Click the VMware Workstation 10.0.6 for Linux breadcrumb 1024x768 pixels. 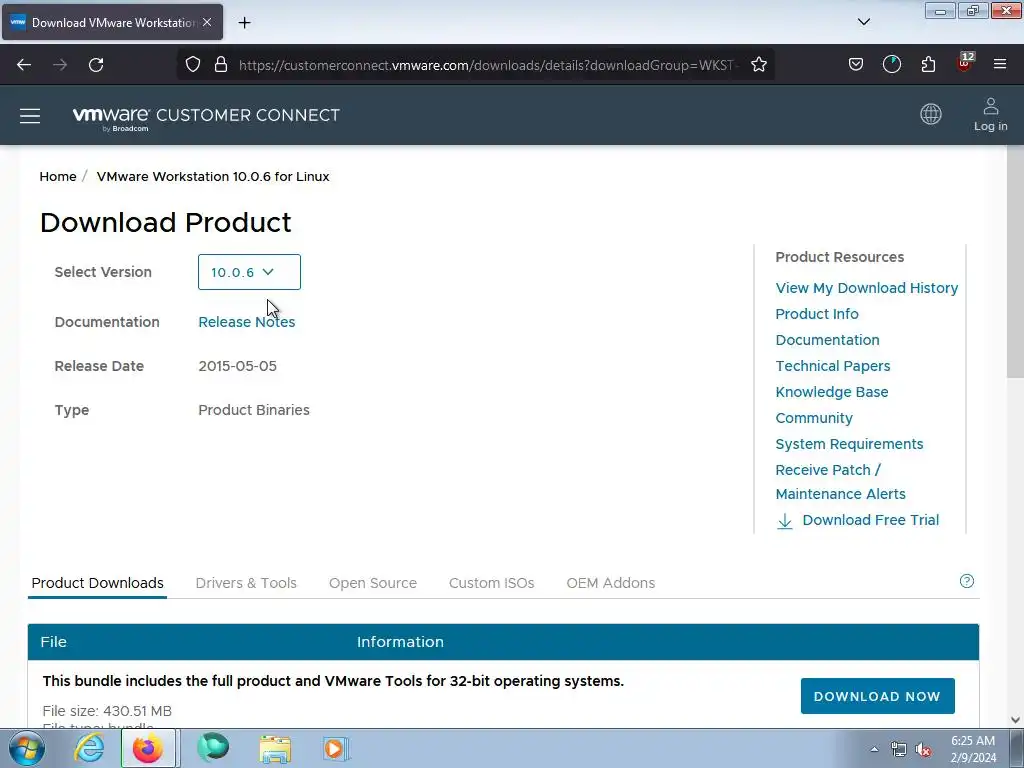213,176
